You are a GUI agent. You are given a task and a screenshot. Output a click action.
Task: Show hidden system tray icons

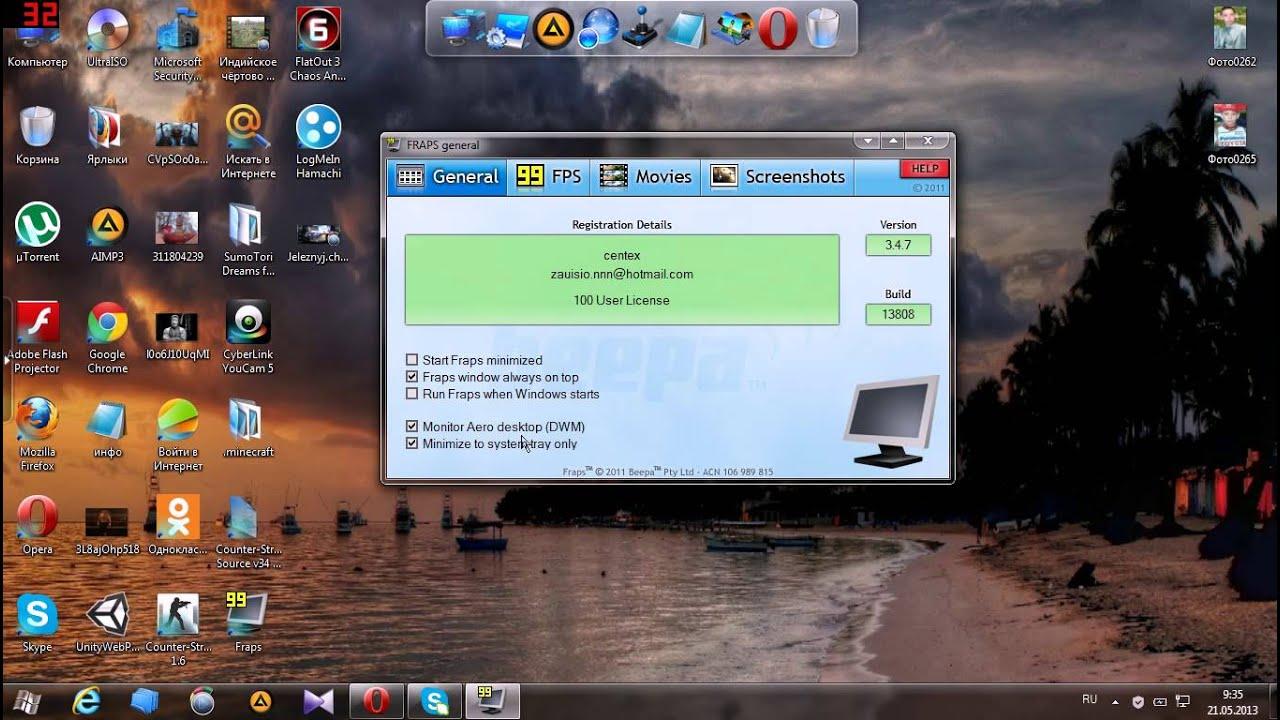(1116, 701)
